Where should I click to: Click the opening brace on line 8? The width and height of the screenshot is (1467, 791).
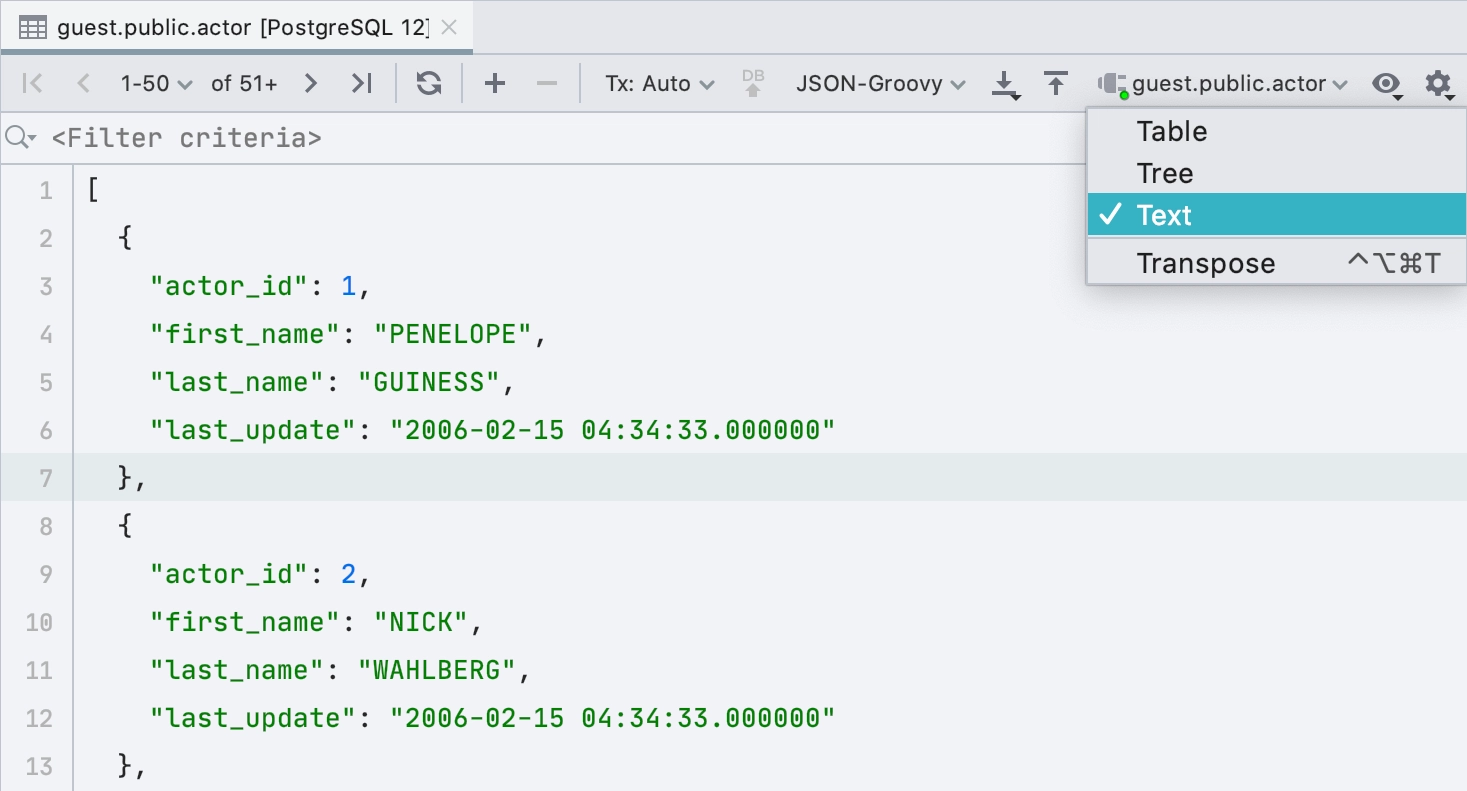click(125, 526)
